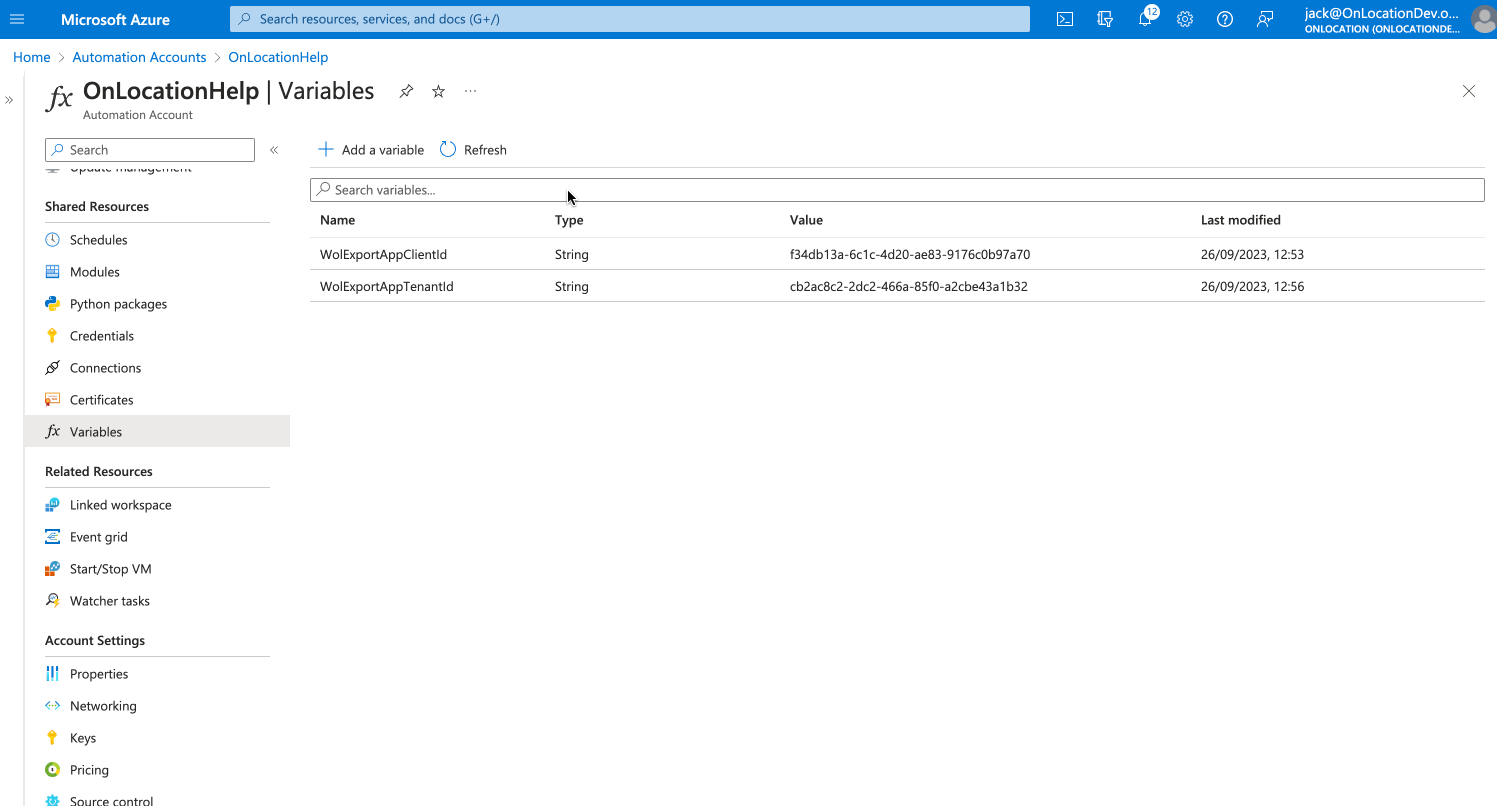Image resolution: width=1497 pixels, height=806 pixels.
Task: Sort by Name column header
Action: [338, 220]
